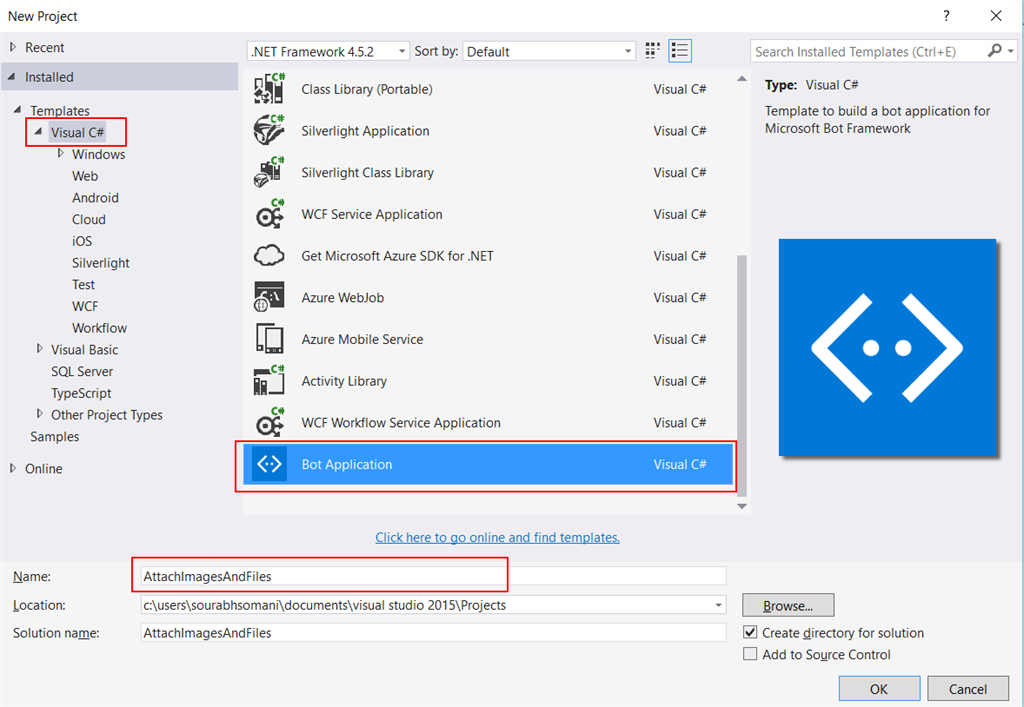The width and height of the screenshot is (1024, 707).
Task: Select the iOS category
Action: (82, 241)
